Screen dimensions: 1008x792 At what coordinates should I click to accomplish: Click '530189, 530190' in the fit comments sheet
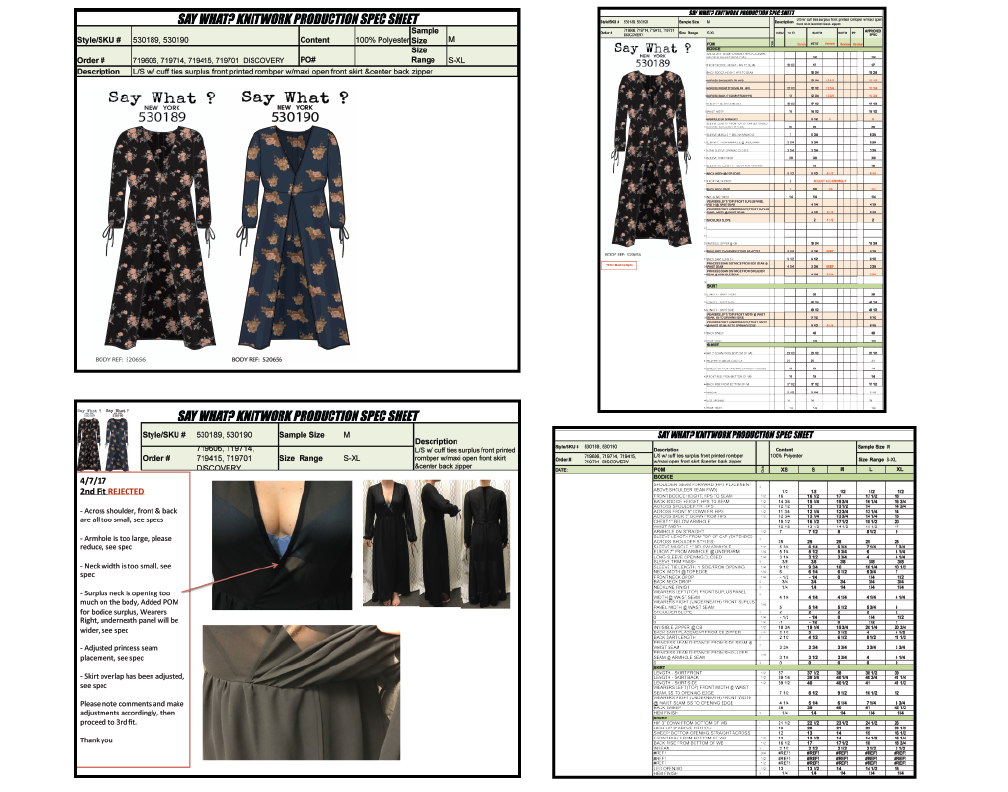[x=224, y=435]
